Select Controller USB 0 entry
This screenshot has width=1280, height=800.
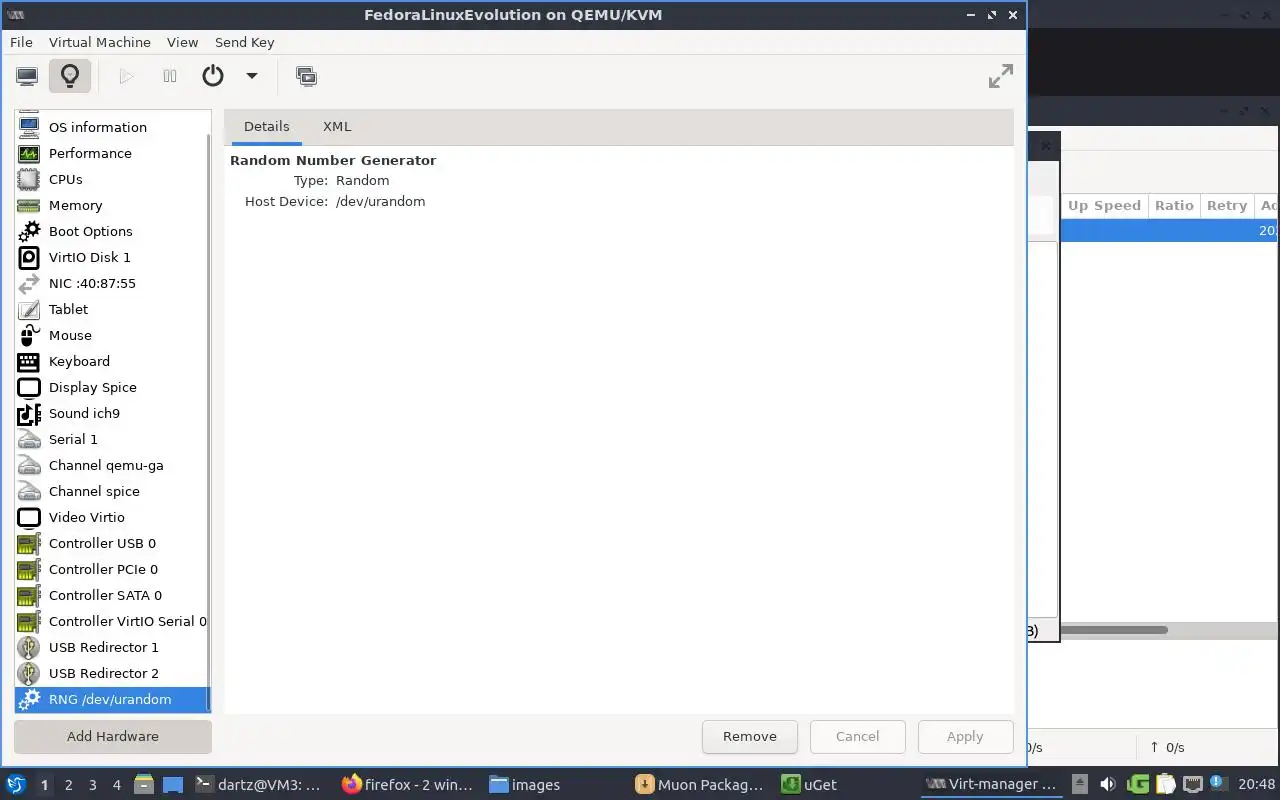(112, 543)
